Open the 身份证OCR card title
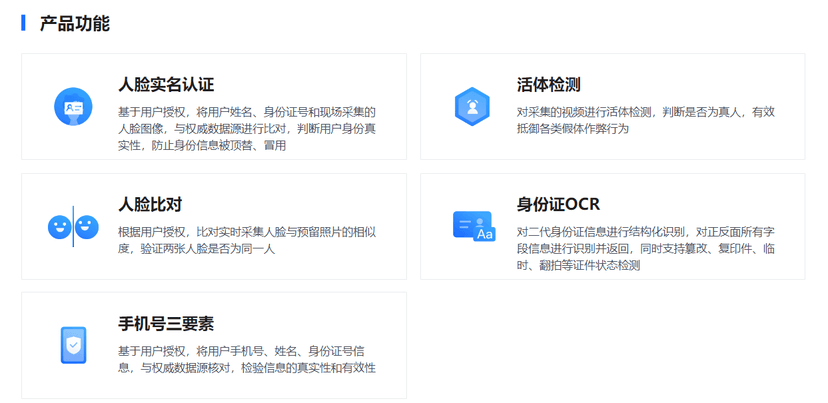The image size is (828, 403). click(x=558, y=204)
